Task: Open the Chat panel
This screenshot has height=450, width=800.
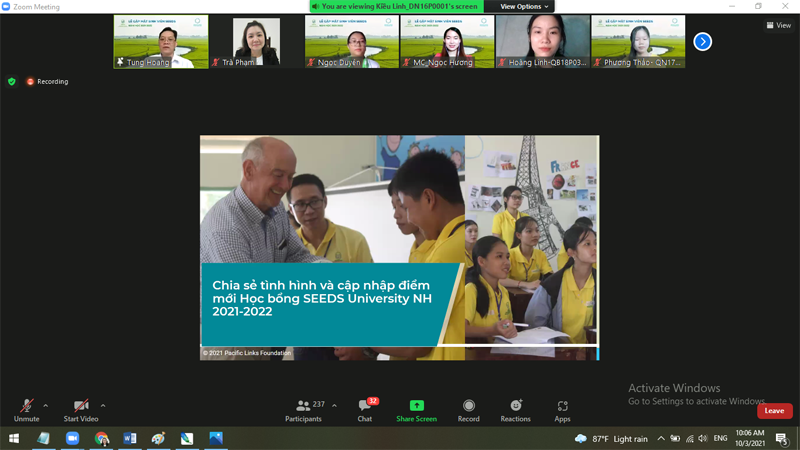Action: [365, 410]
